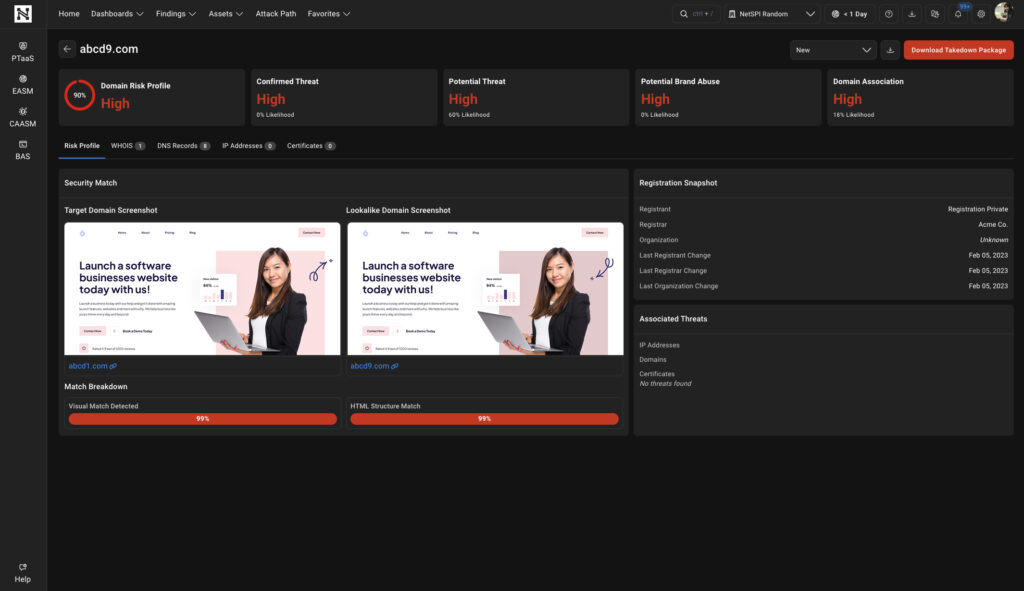Open Attack Path in the top menu

click(276, 14)
